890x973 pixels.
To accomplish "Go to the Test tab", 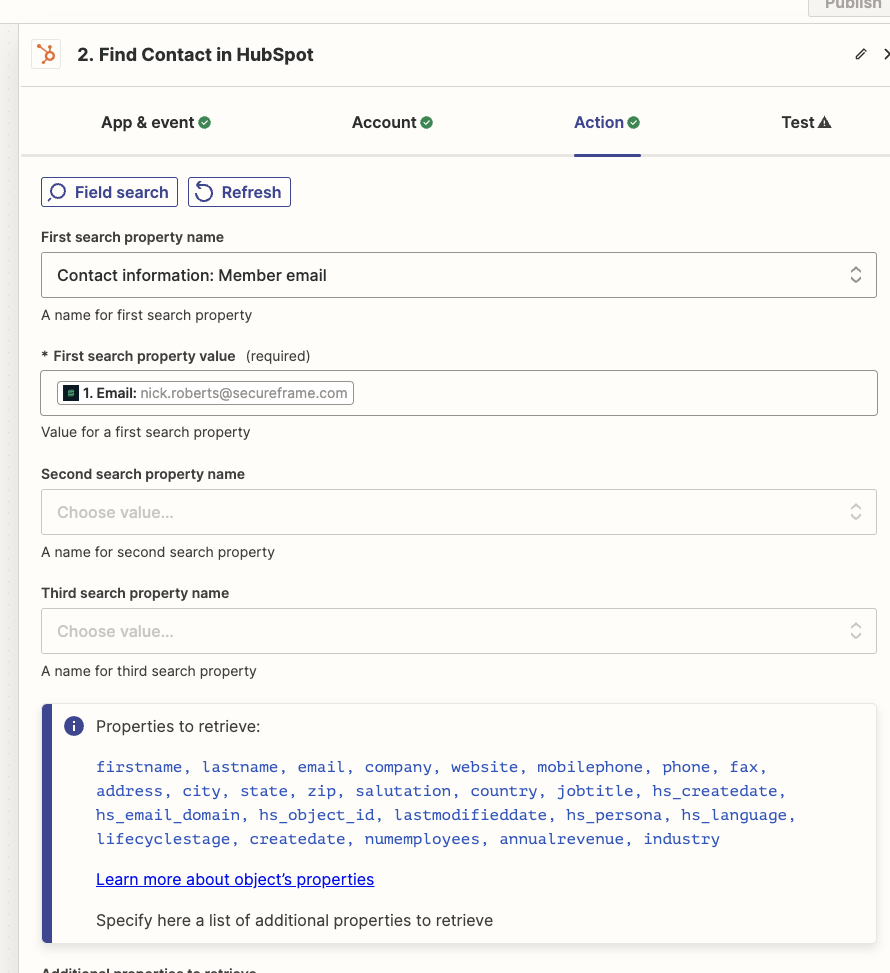I will pyautogui.click(x=806, y=122).
